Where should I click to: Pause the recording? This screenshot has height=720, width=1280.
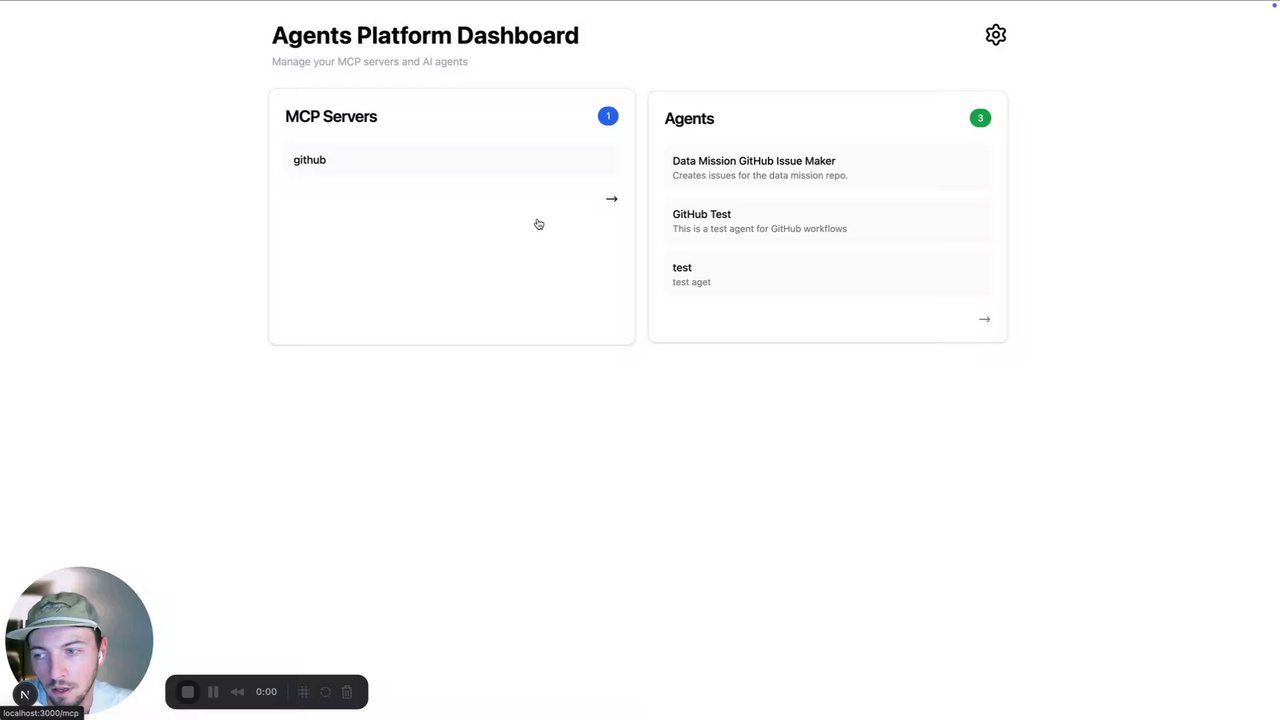tap(213, 692)
